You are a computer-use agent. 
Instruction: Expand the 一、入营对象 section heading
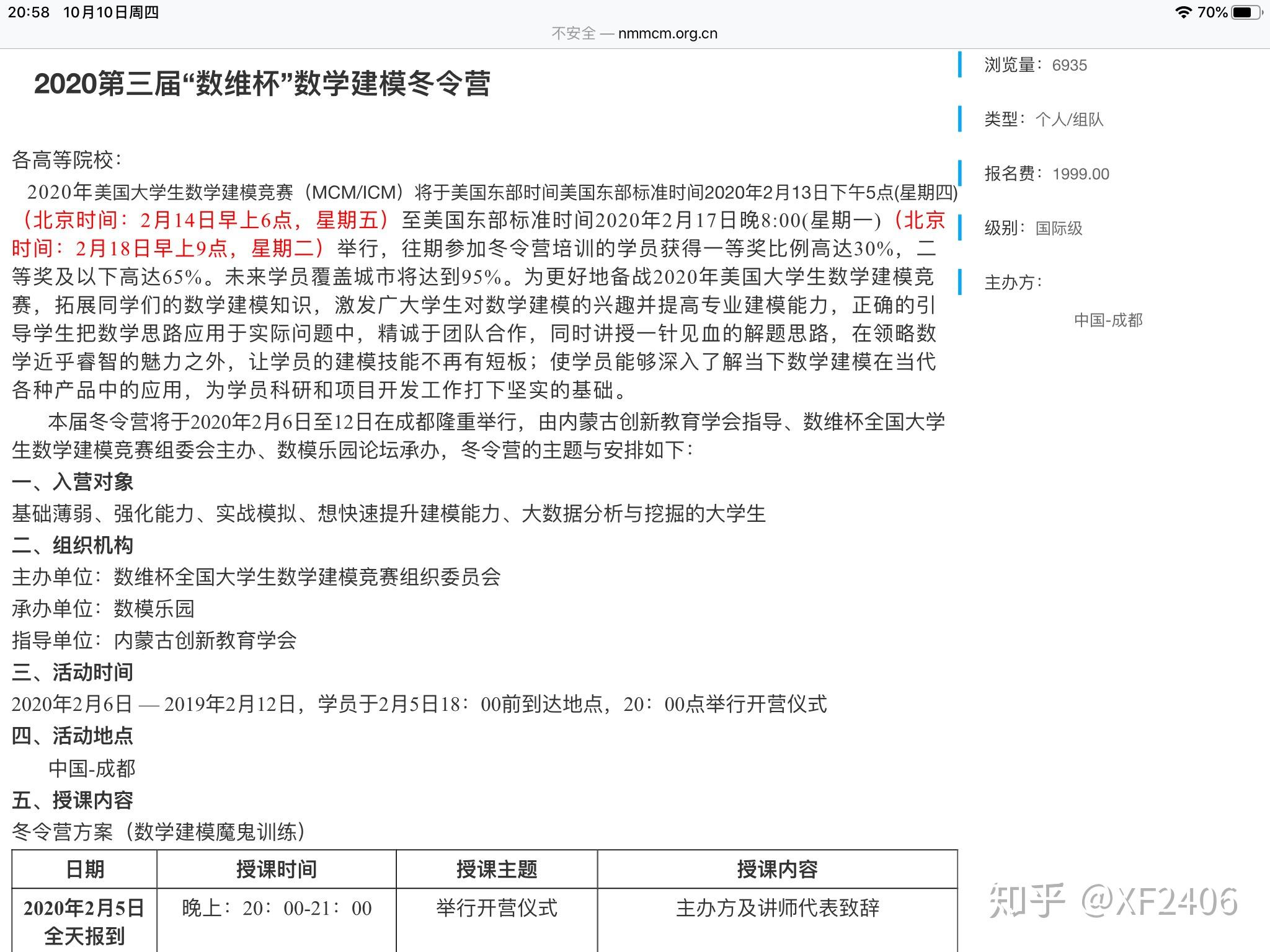pos(73,482)
